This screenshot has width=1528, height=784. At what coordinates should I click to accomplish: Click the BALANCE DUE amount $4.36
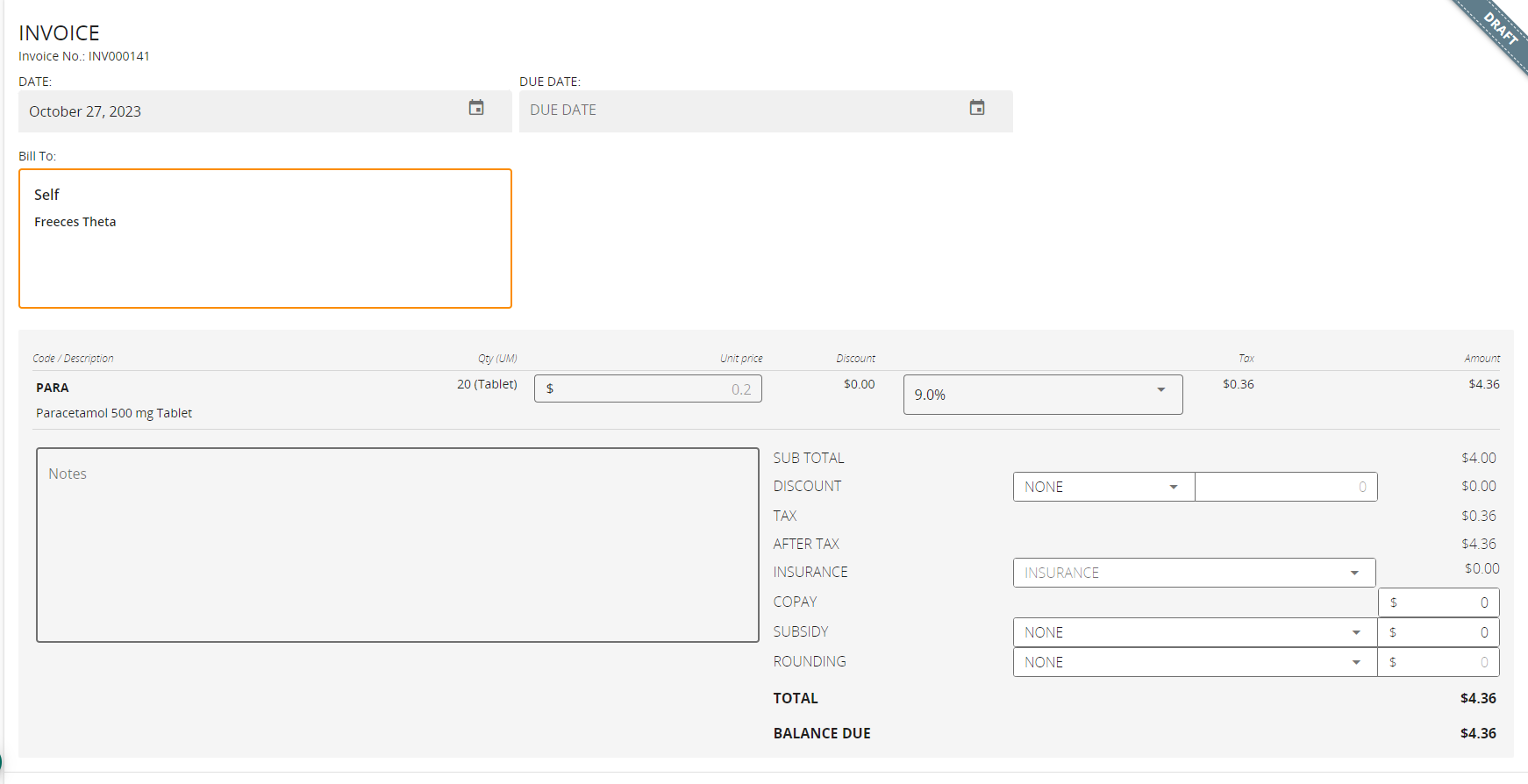(1478, 733)
